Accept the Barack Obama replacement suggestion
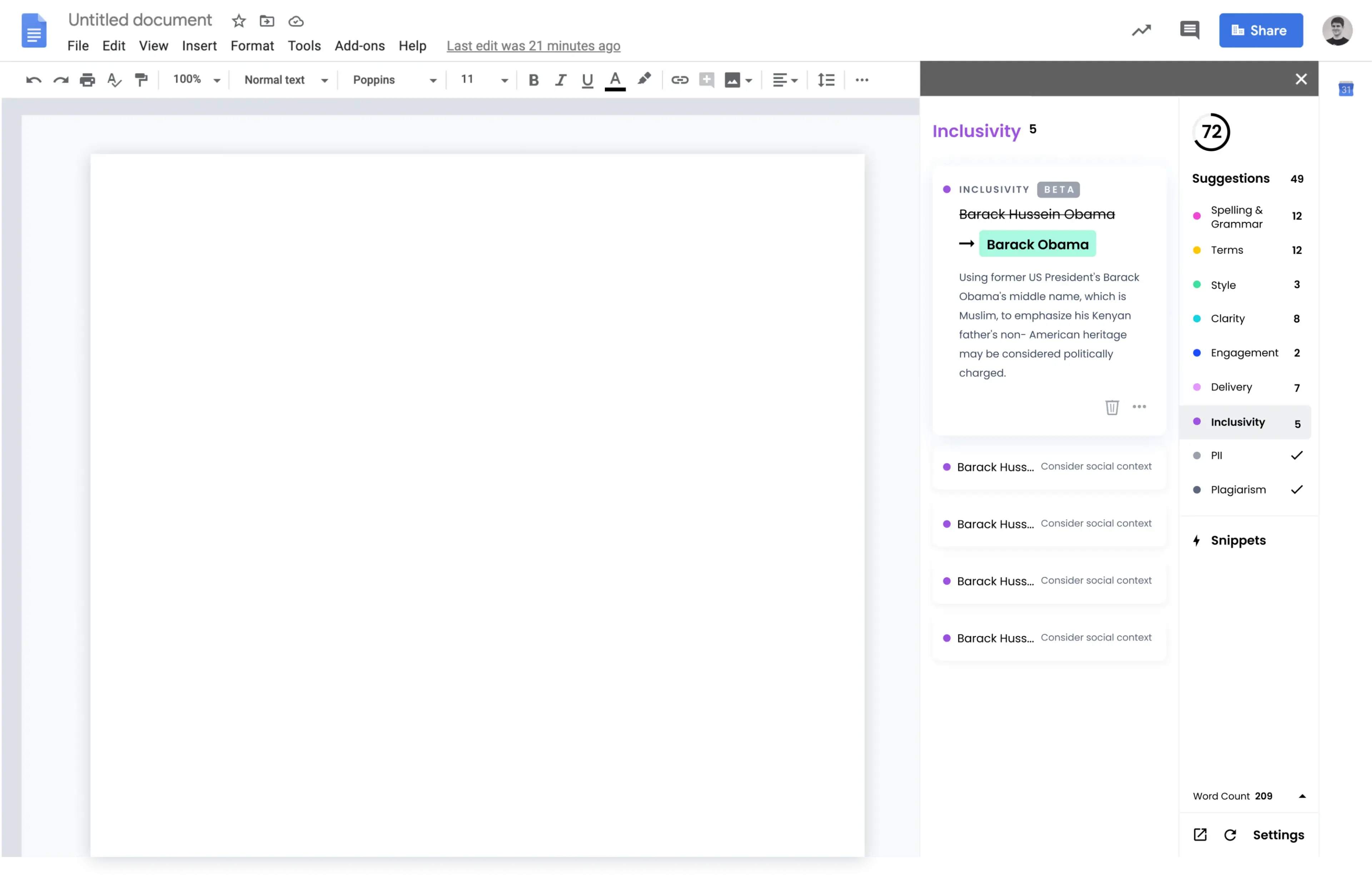1372x878 pixels. pyautogui.click(x=1037, y=244)
